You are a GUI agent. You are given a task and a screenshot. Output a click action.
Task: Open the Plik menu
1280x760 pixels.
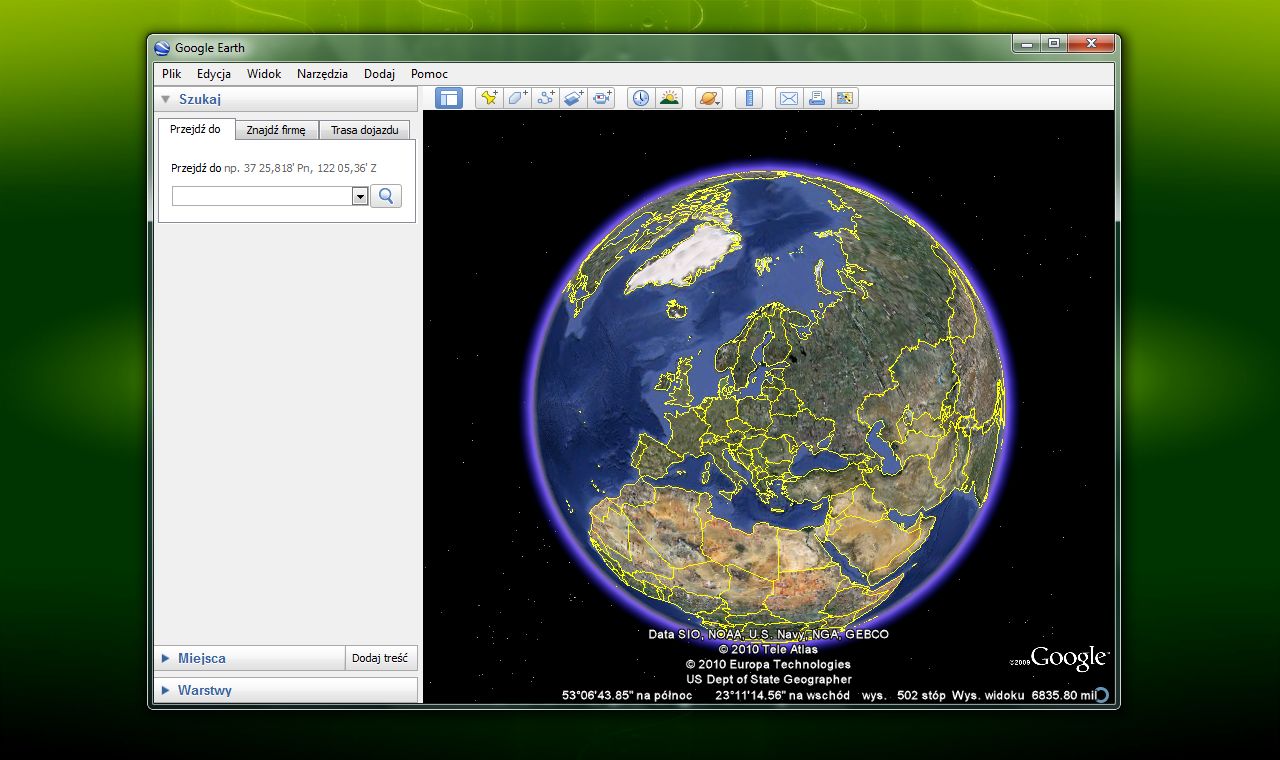click(172, 74)
